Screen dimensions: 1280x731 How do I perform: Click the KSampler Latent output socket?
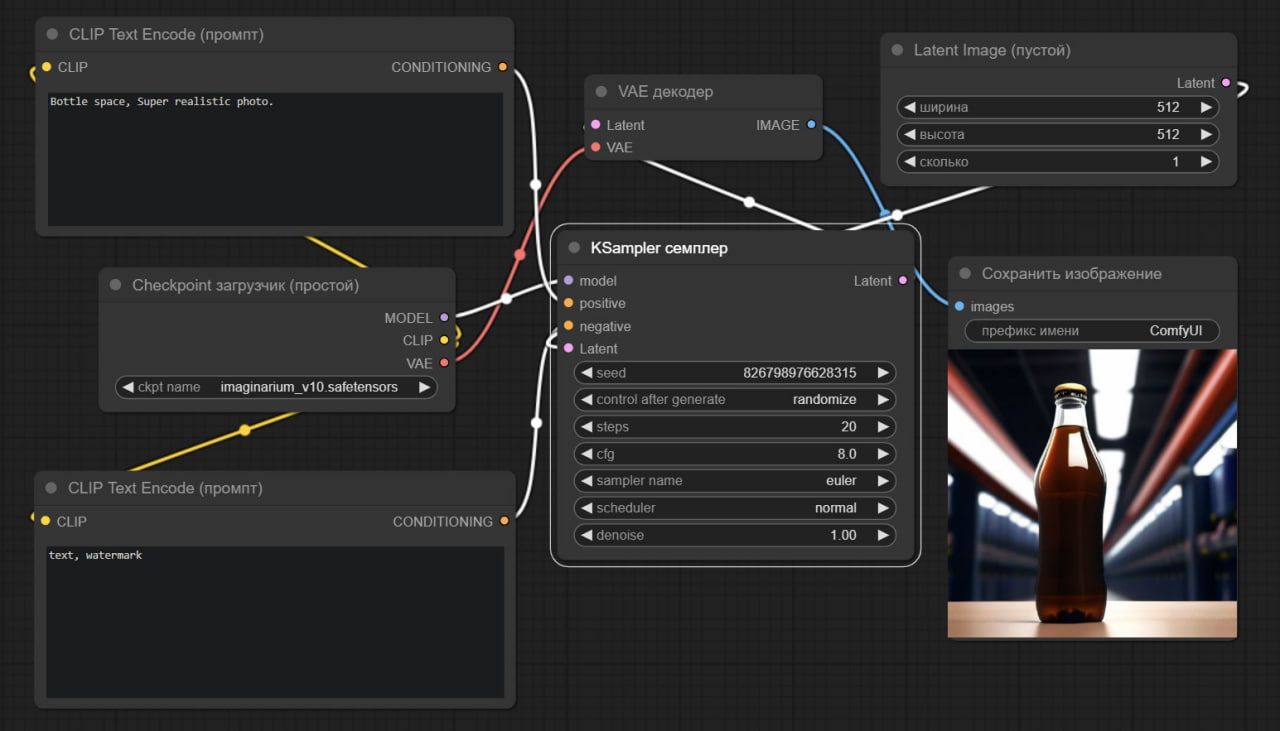903,281
